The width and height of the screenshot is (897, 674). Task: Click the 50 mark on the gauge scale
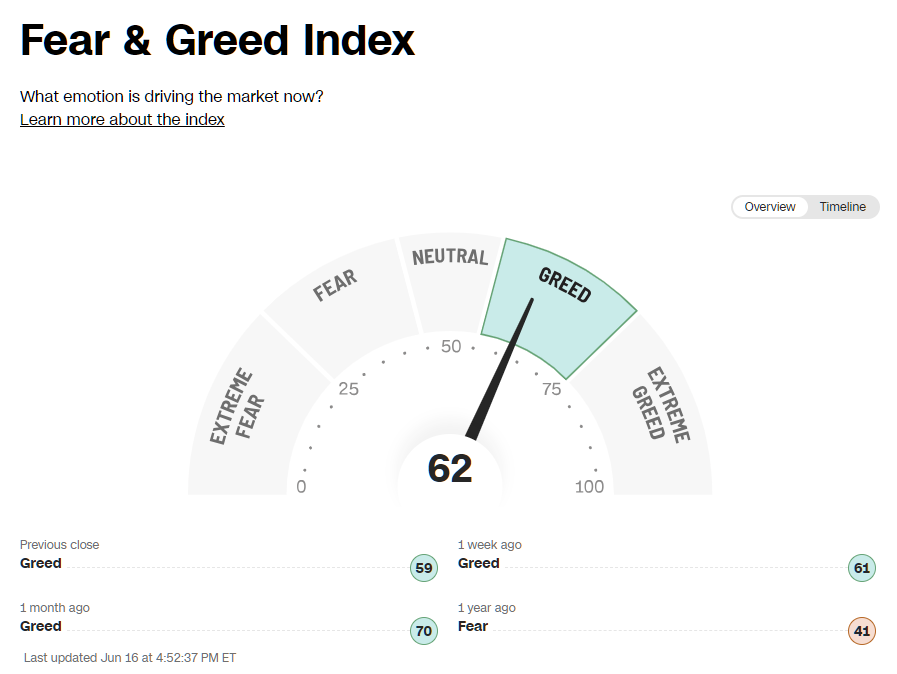click(x=451, y=346)
